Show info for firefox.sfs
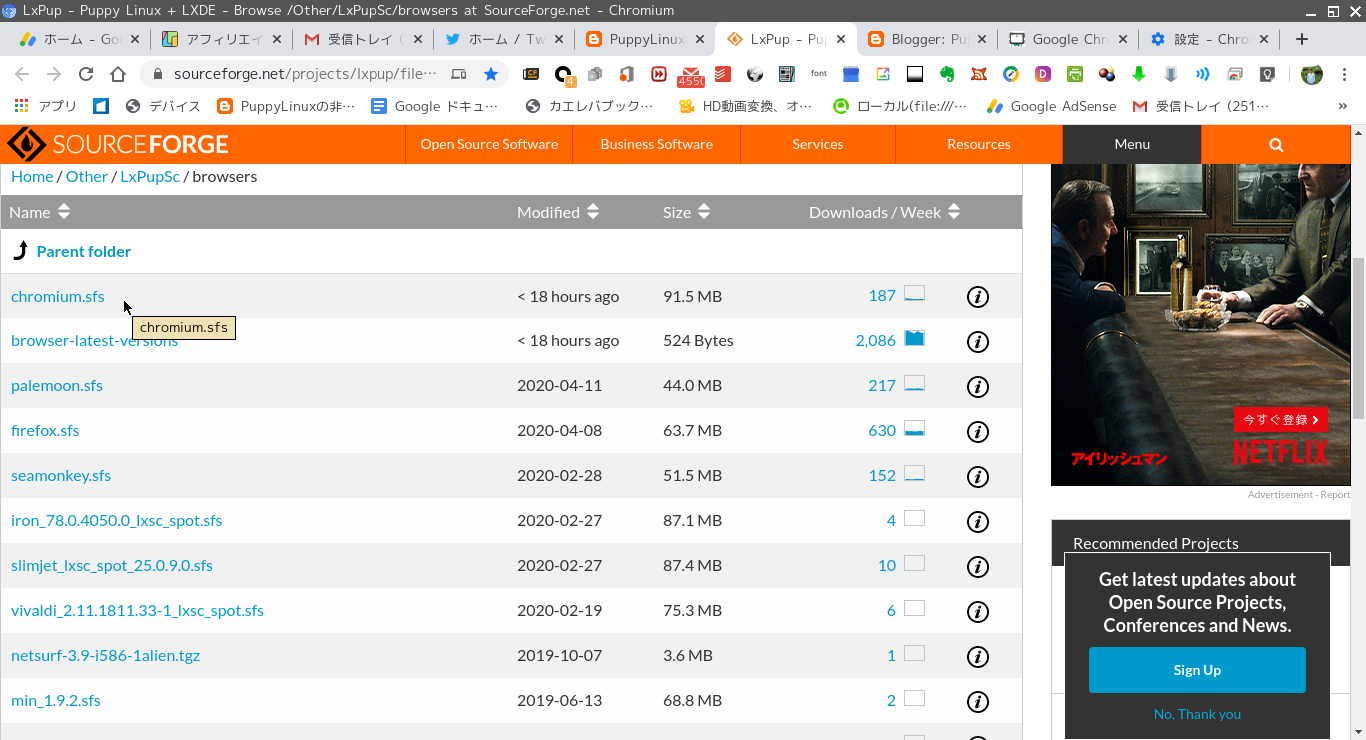 [x=978, y=432]
